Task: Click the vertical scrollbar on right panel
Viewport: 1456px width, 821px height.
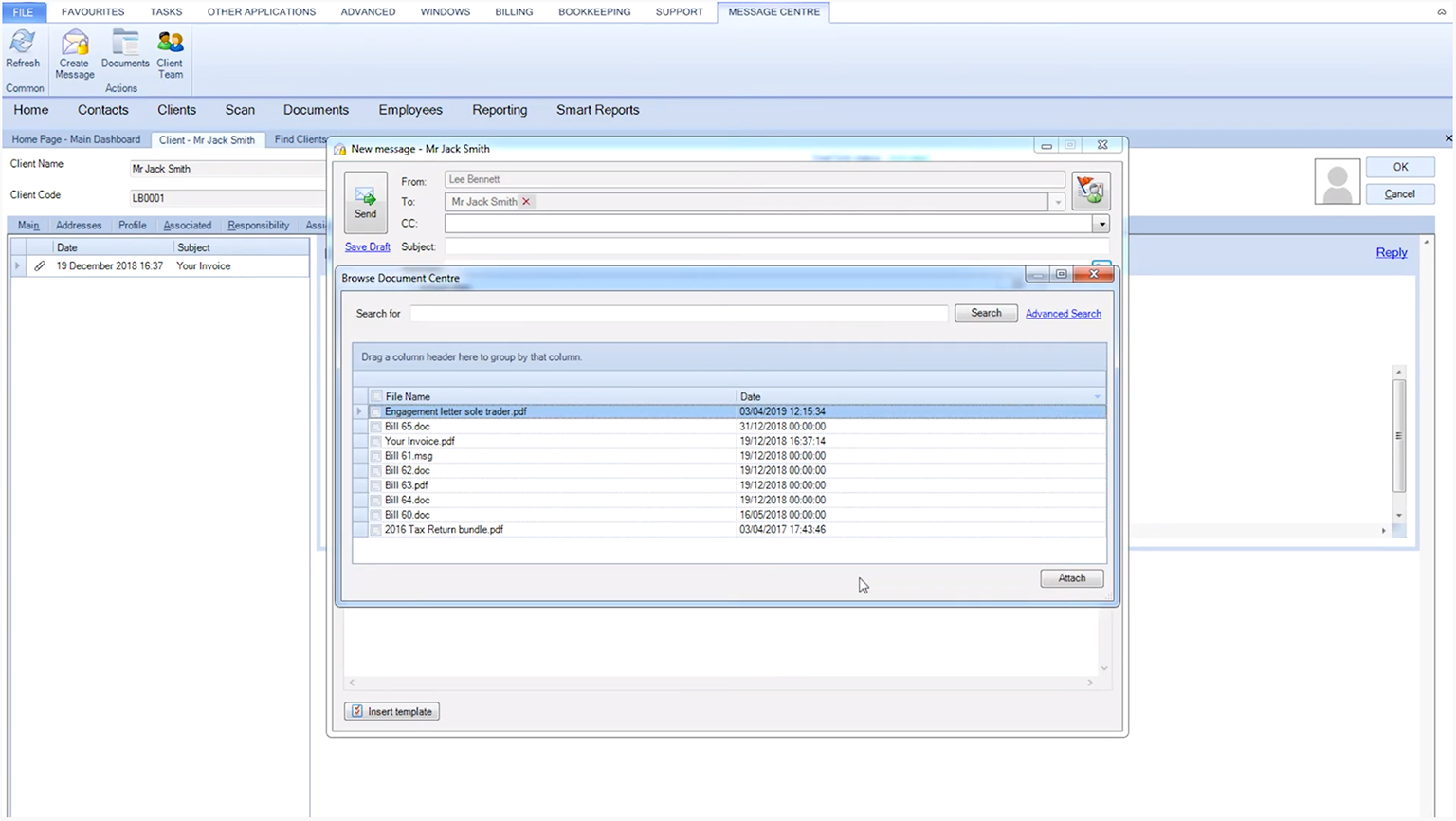Action: pos(1398,436)
